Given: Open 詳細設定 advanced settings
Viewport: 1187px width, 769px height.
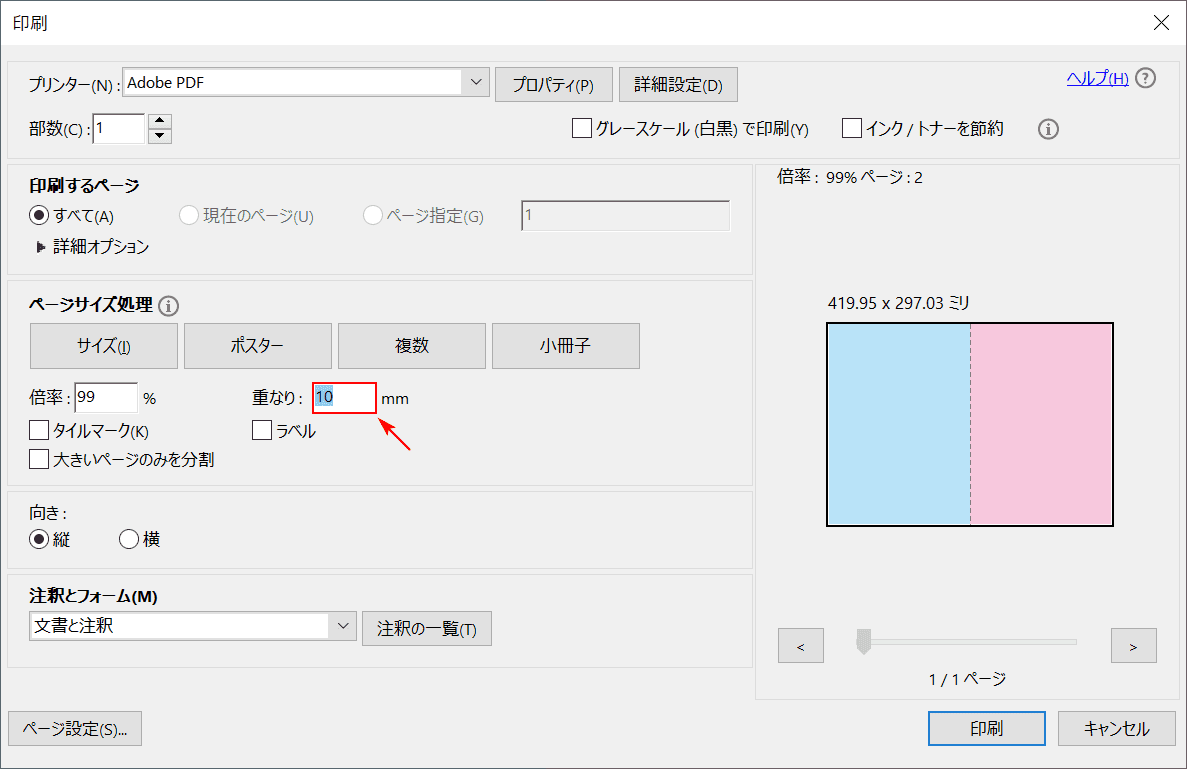Looking at the screenshot, I should tap(678, 85).
